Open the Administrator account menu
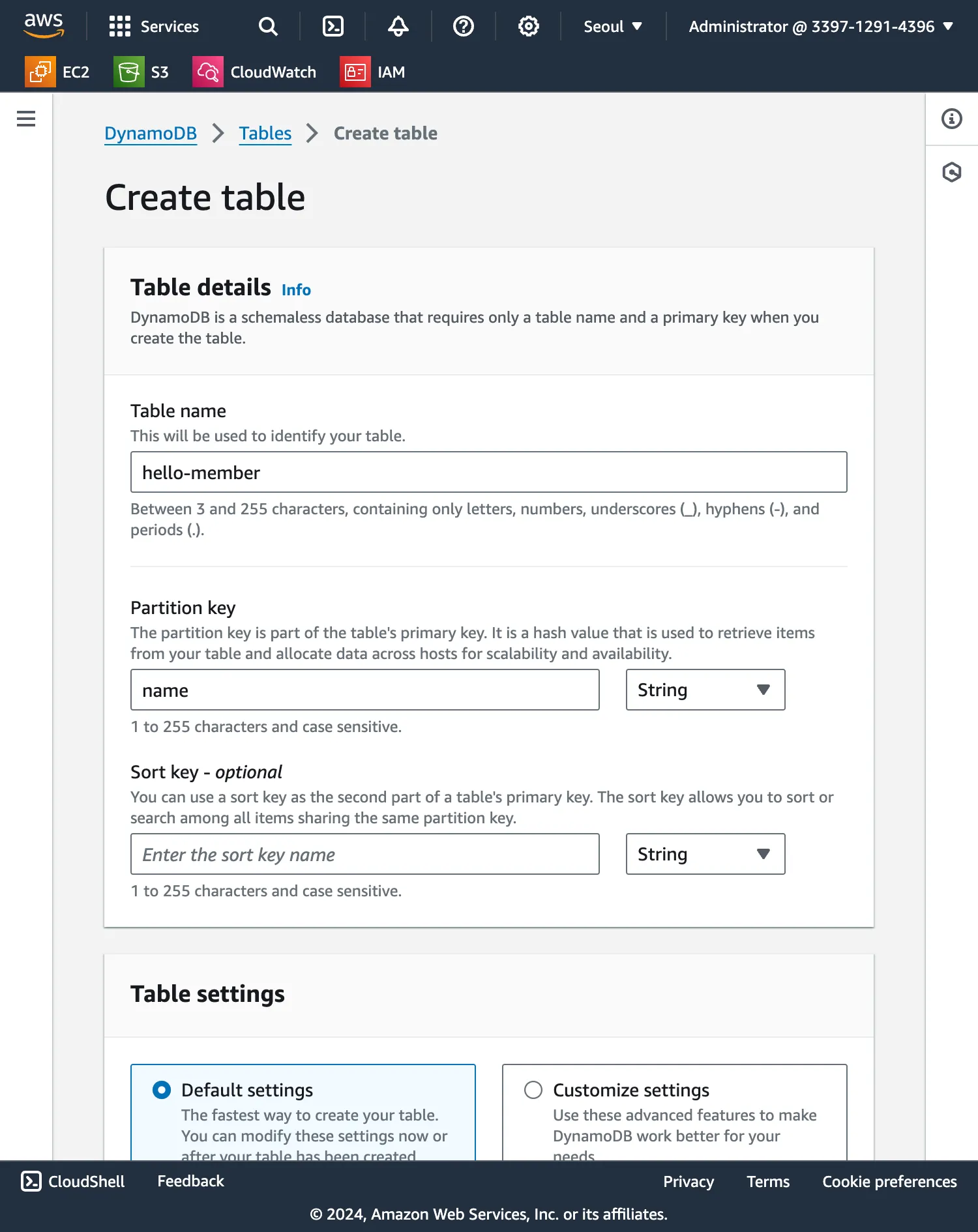Viewport: 978px width, 1232px height. tap(821, 27)
